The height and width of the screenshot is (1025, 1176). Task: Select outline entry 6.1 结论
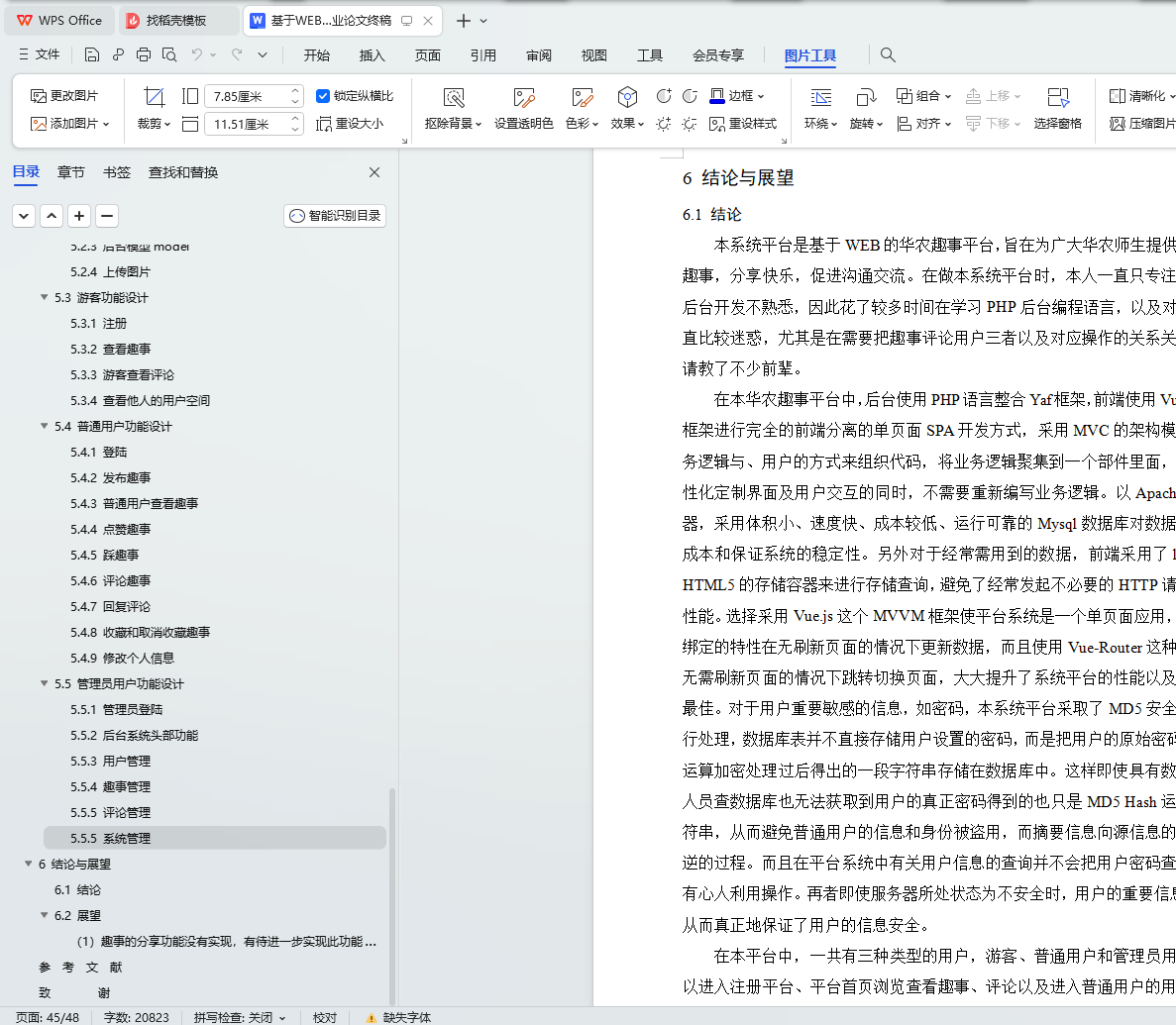pos(77,890)
